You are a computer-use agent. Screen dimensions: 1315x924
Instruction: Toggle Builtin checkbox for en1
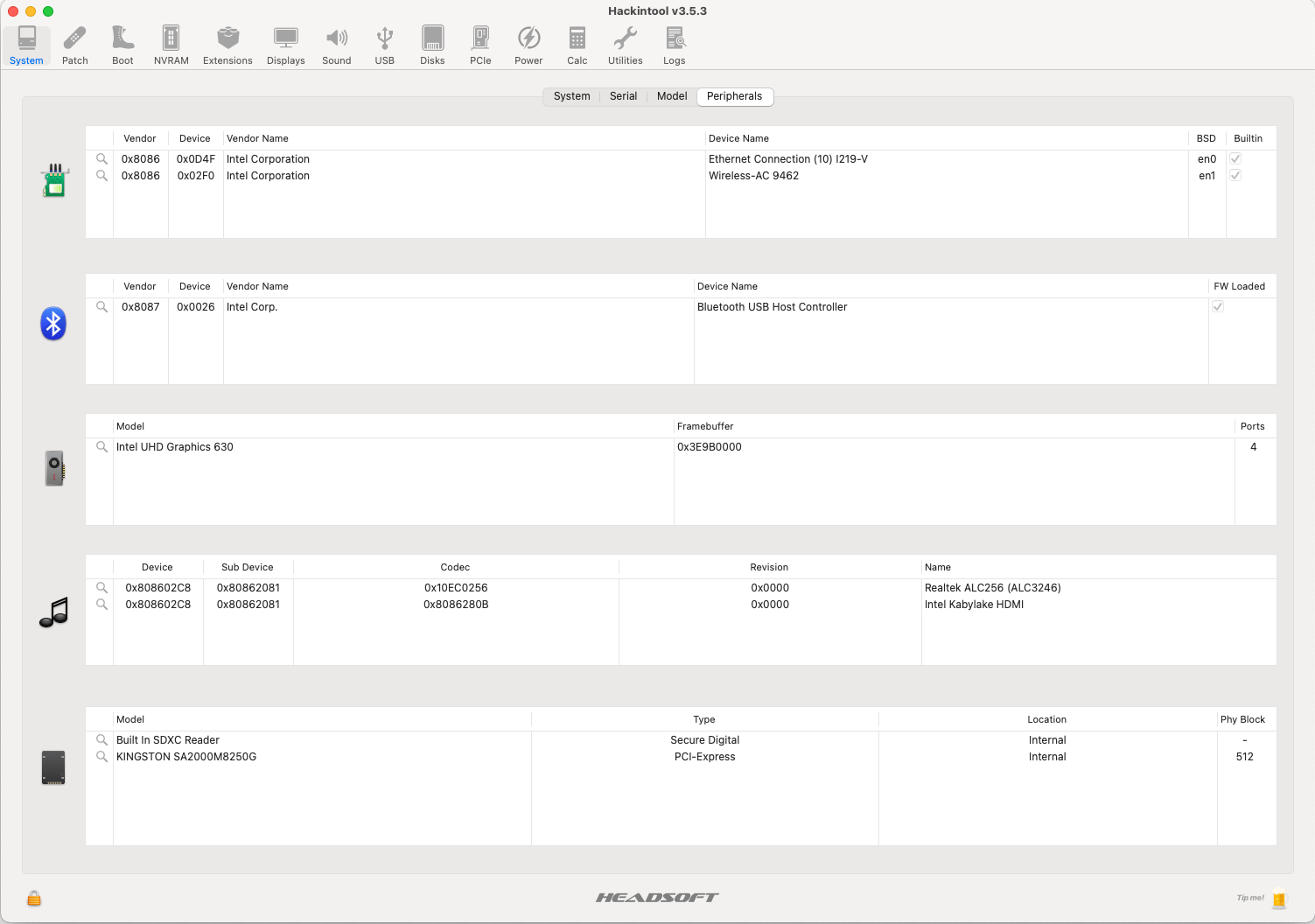tap(1235, 176)
